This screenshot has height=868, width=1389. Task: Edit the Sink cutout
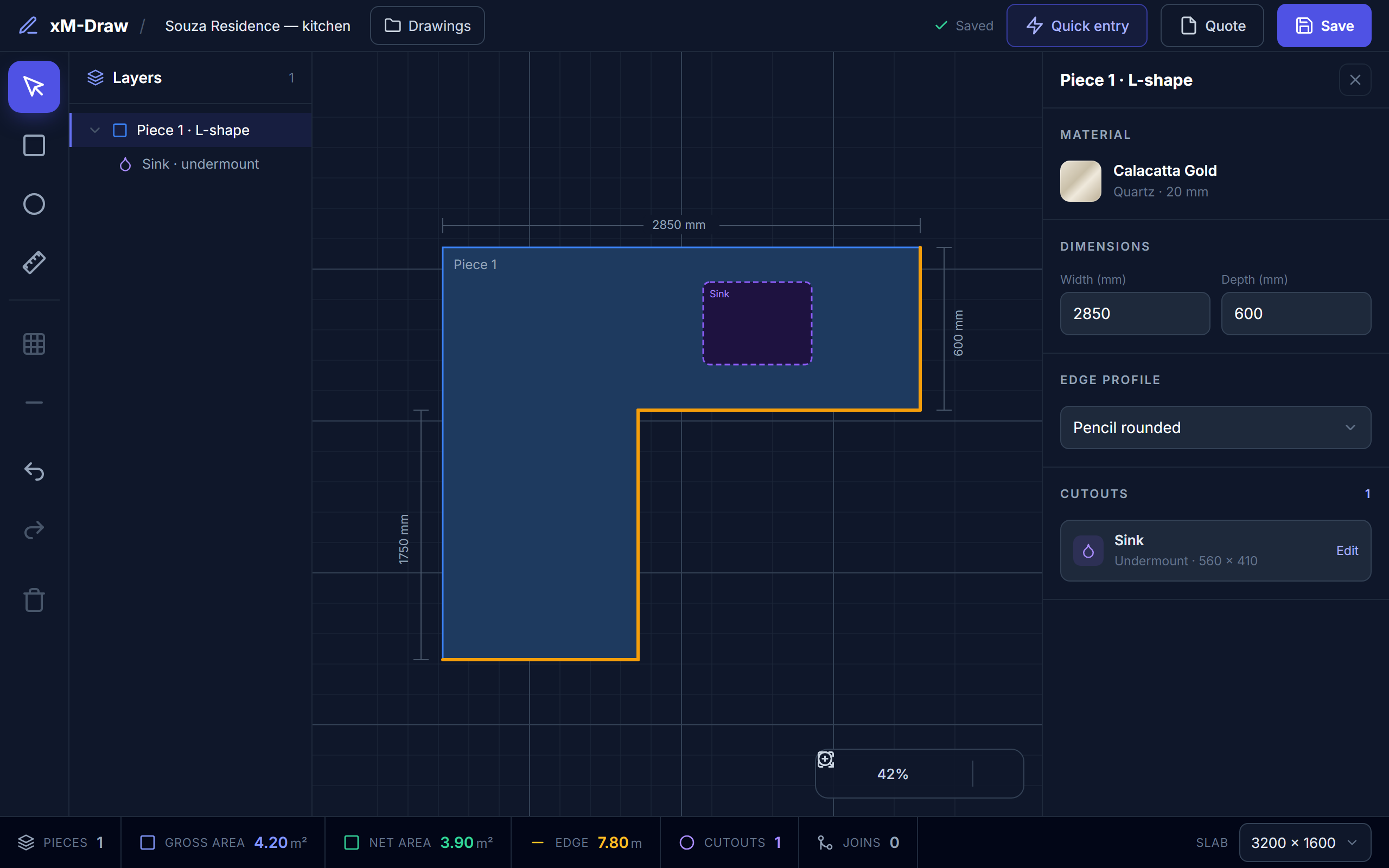pos(1347,551)
